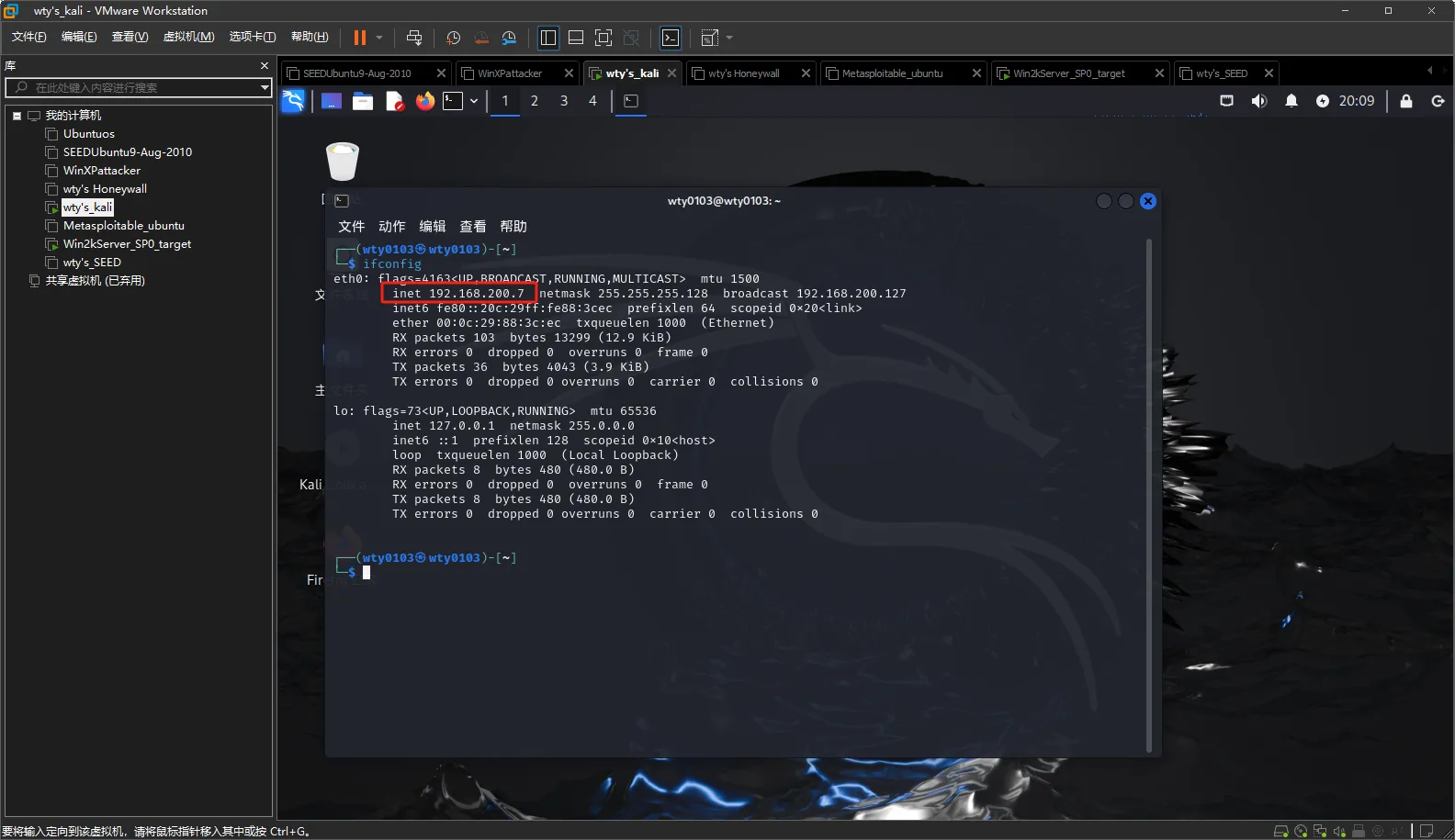Open the library search dropdown arrow
This screenshot has width=1455, height=840.
point(265,87)
